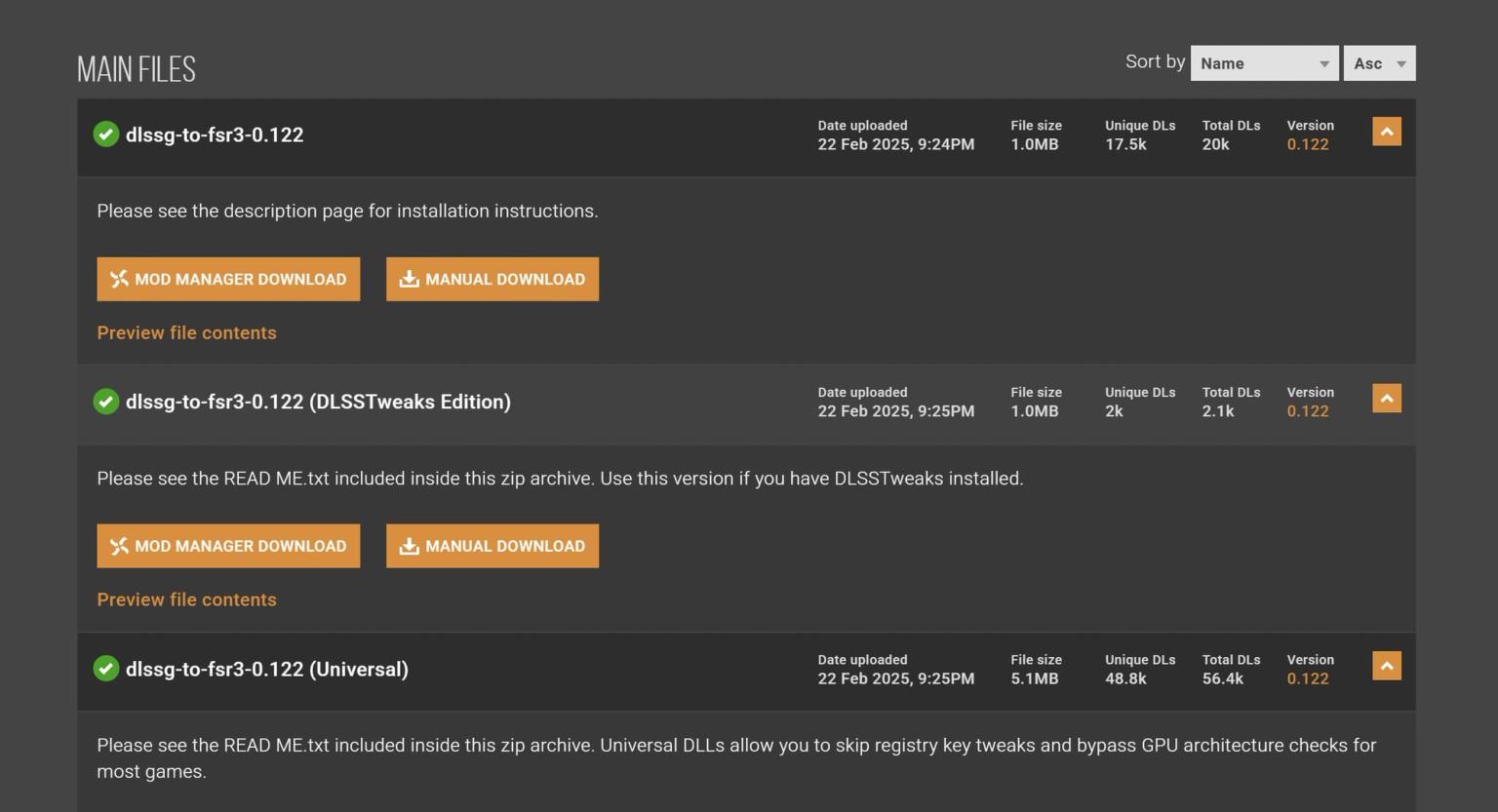Viewport: 1498px width, 812px height.
Task: Click green checkmark icon beside first dlssg-to-fsr3-0.122
Action: click(106, 135)
